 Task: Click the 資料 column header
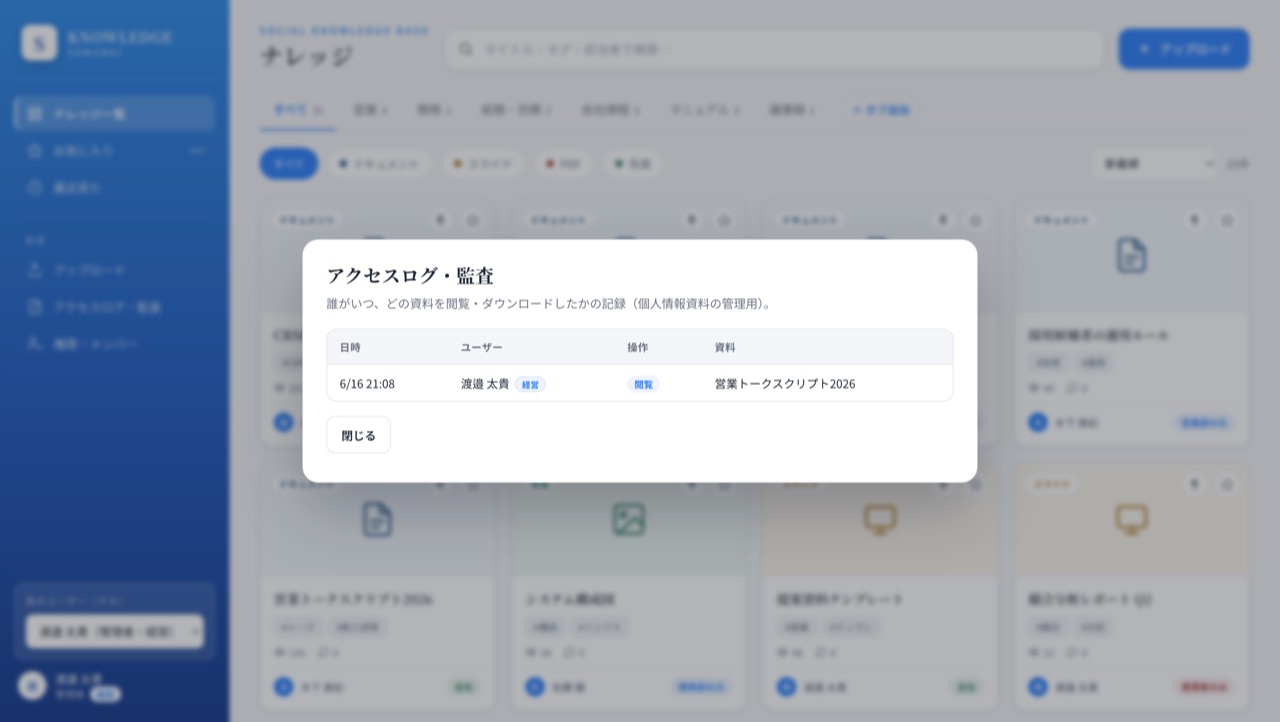click(x=725, y=347)
